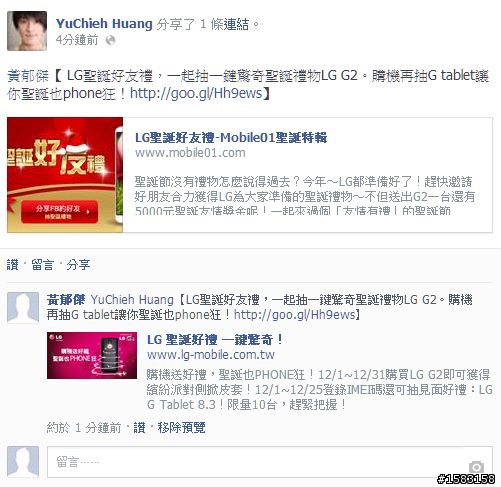
Task: Open YuChieh Huang profile name link
Action: pos(104,24)
